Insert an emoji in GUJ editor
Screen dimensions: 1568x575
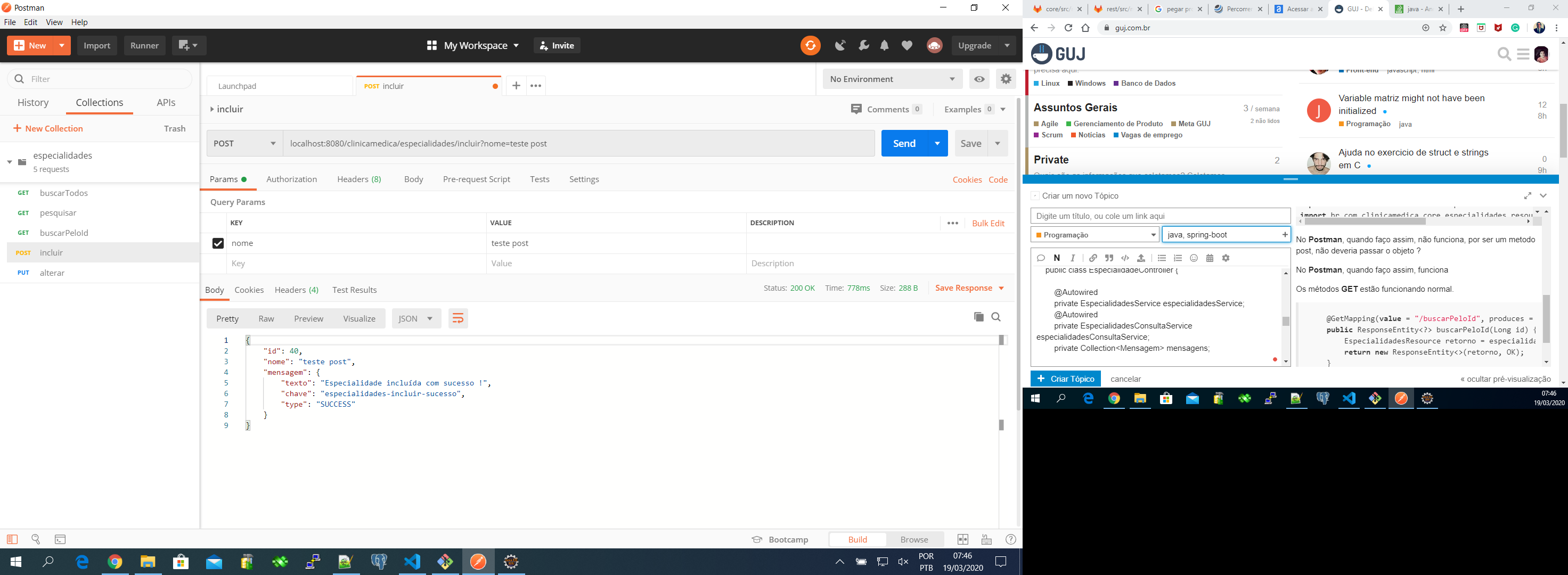coord(1194,258)
